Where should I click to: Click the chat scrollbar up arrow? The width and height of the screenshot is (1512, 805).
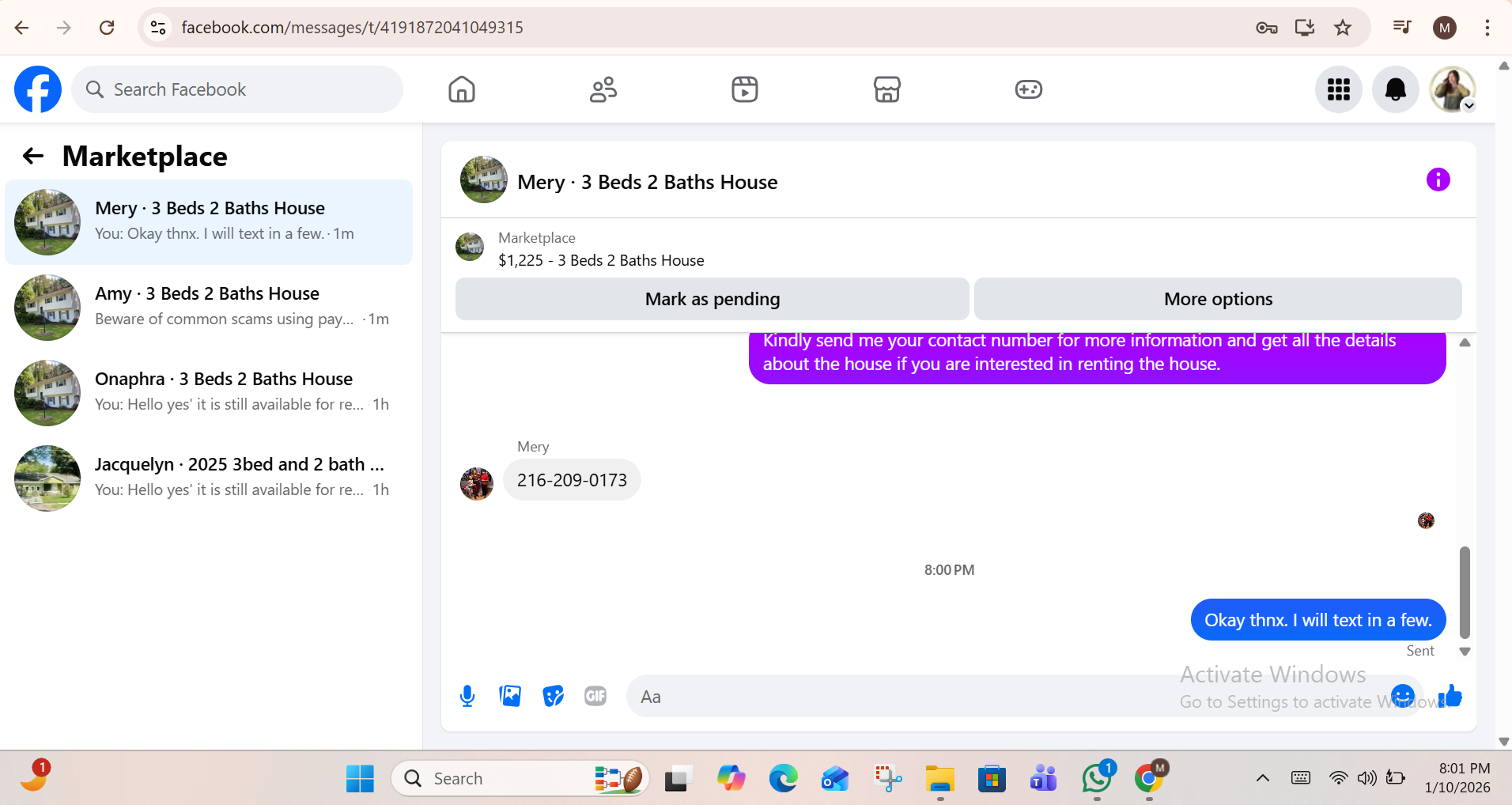click(x=1465, y=342)
